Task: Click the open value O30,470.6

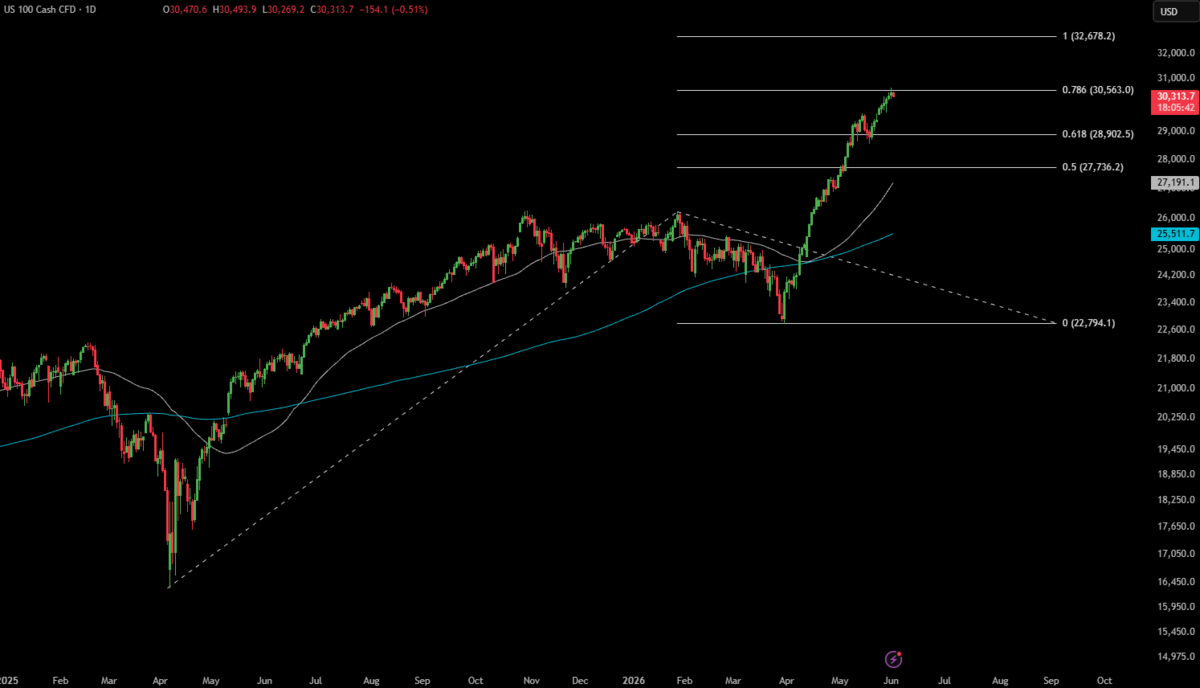Action: coord(184,10)
